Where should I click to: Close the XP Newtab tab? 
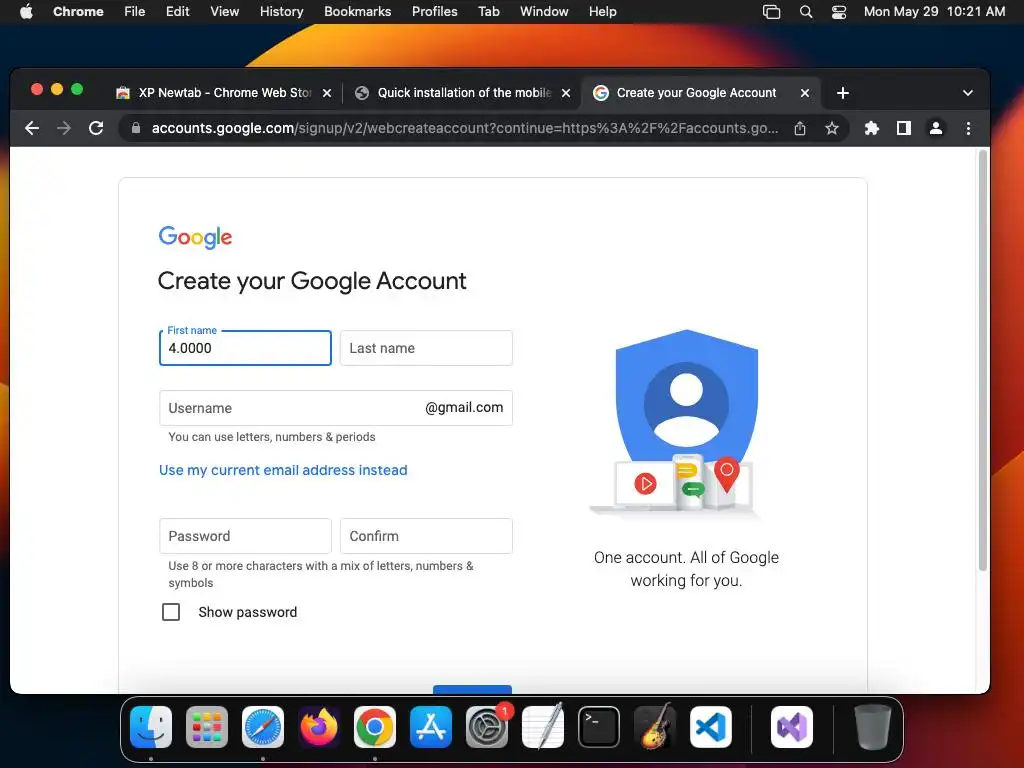(x=327, y=93)
